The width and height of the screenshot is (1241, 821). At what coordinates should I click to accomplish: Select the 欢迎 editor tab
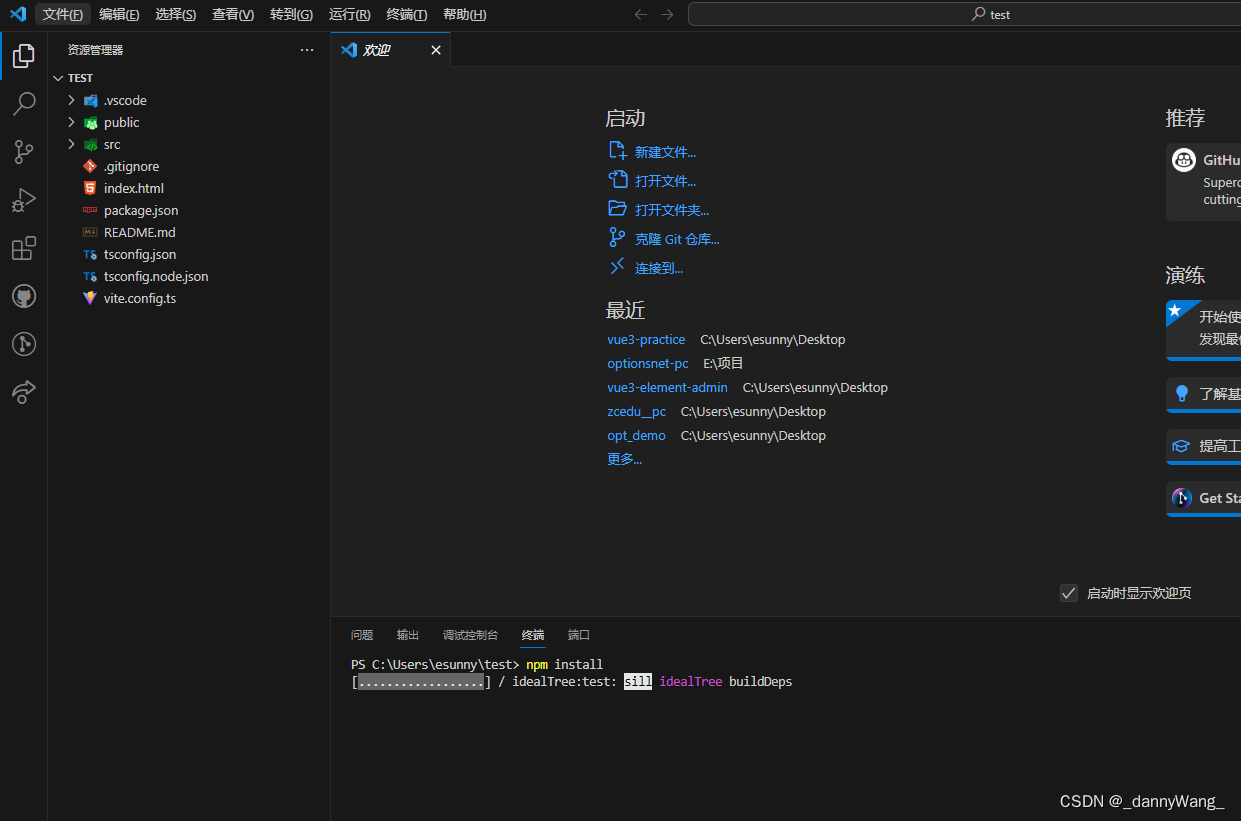[x=390, y=50]
